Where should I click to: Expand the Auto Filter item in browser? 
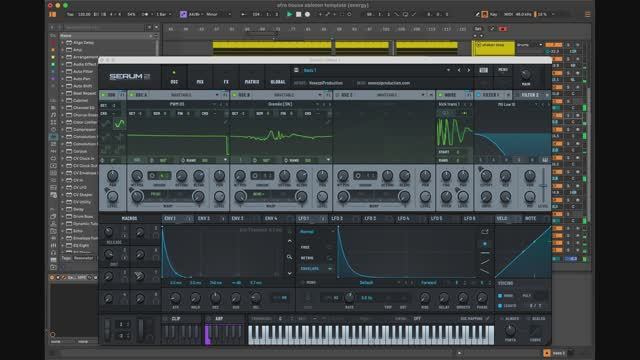[x=63, y=71]
